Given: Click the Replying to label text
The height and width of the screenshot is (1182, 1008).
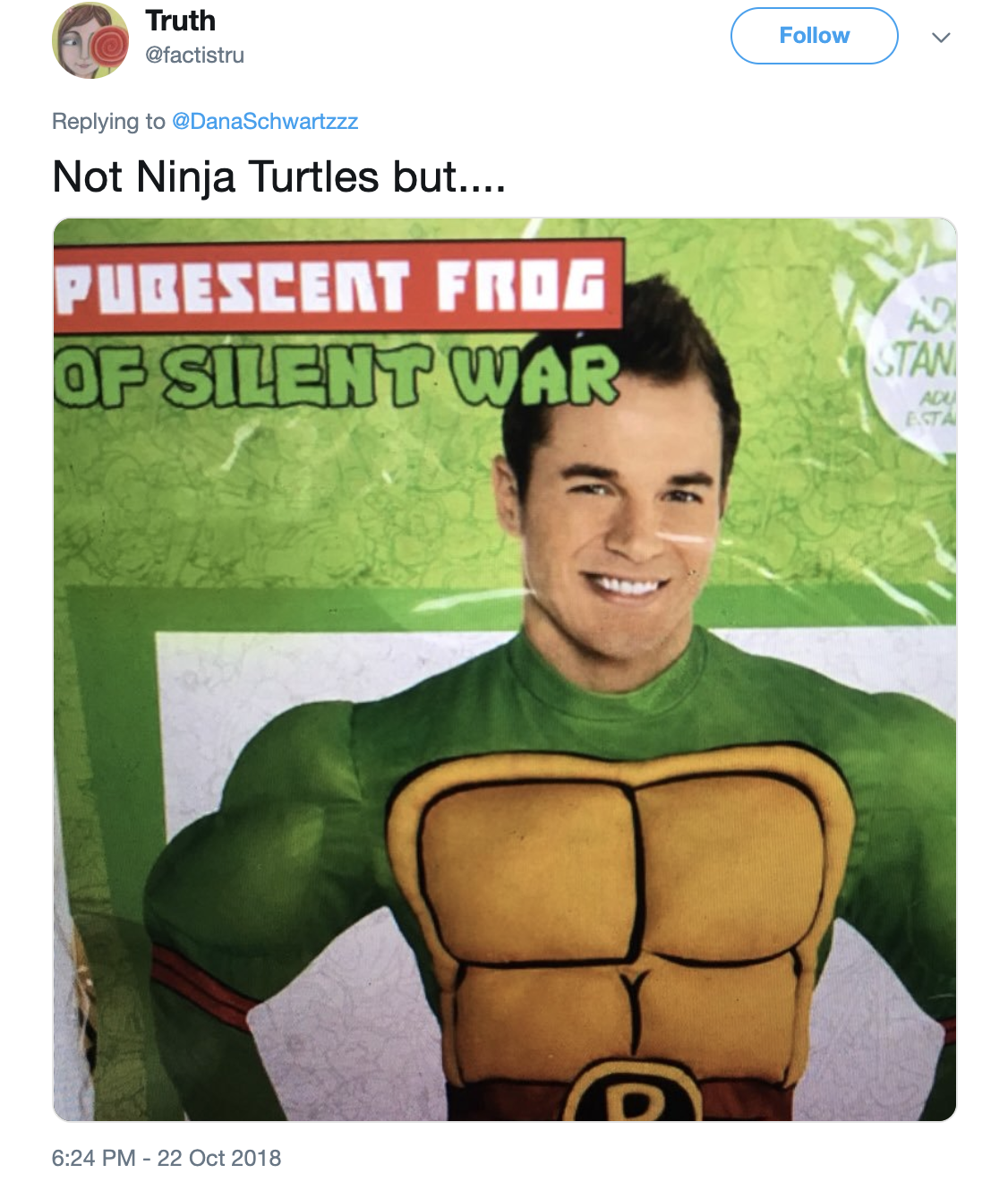Looking at the screenshot, I should tap(108, 122).
